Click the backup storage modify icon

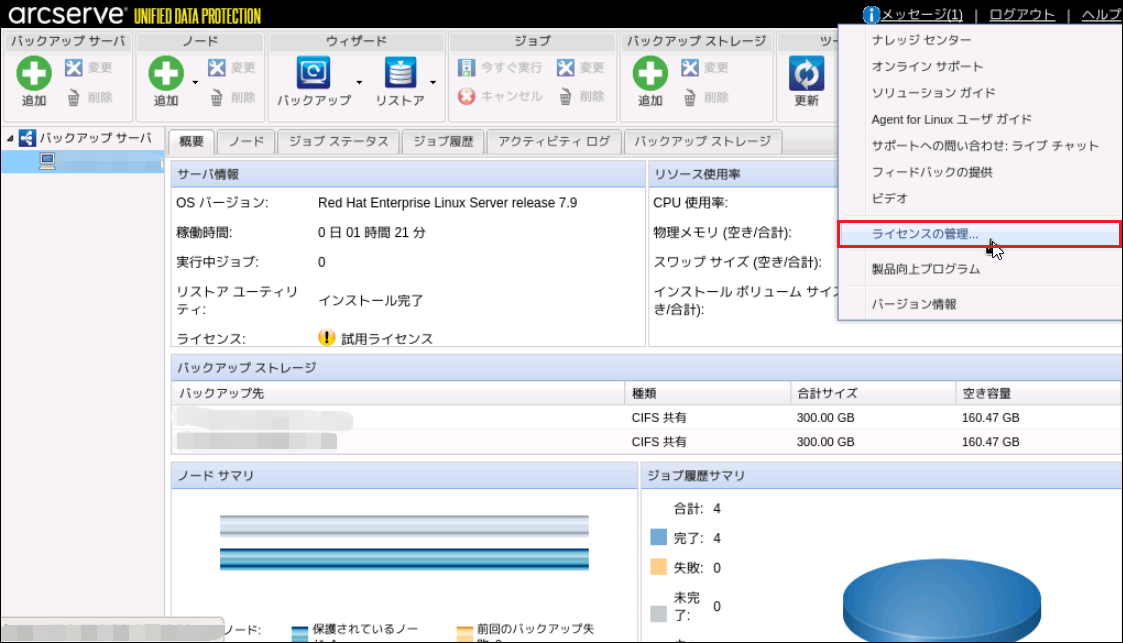690,67
